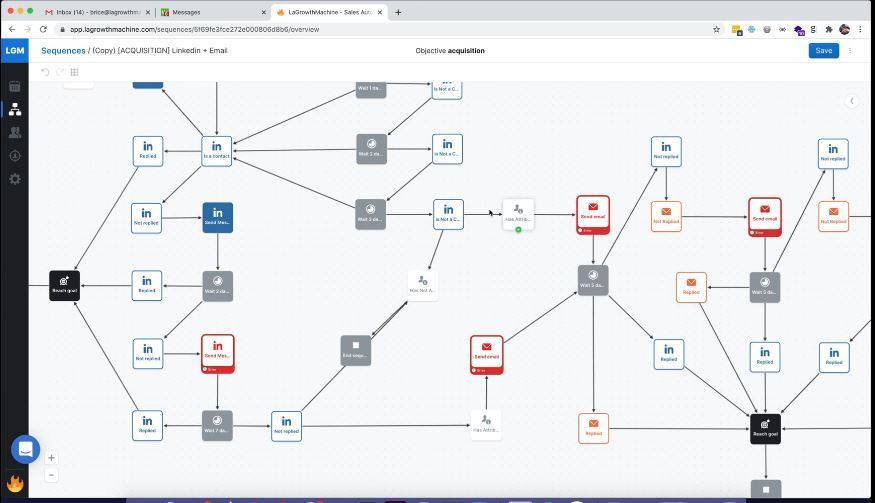Zoom out with the minus button
875x503 pixels.
pyautogui.click(x=51, y=475)
